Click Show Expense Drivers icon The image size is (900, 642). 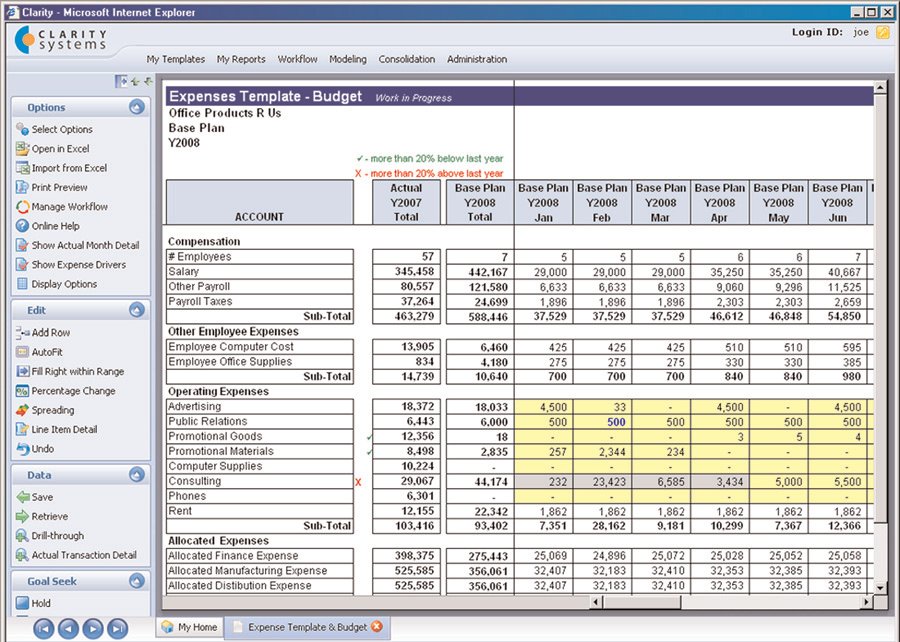tap(22, 264)
